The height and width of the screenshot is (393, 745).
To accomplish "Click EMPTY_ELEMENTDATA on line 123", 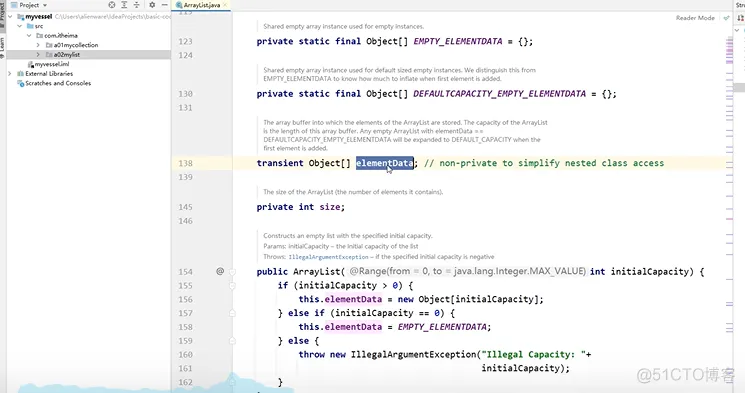I will [x=458, y=41].
